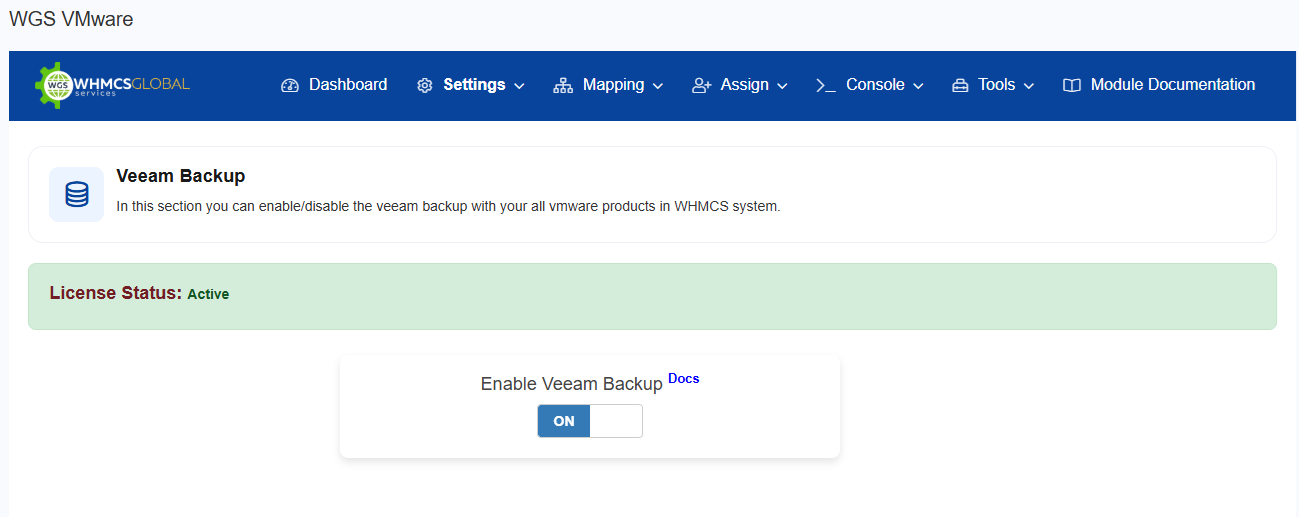Image resolution: width=1299 pixels, height=517 pixels.
Task: Open the Tools menu label
Action: click(997, 85)
